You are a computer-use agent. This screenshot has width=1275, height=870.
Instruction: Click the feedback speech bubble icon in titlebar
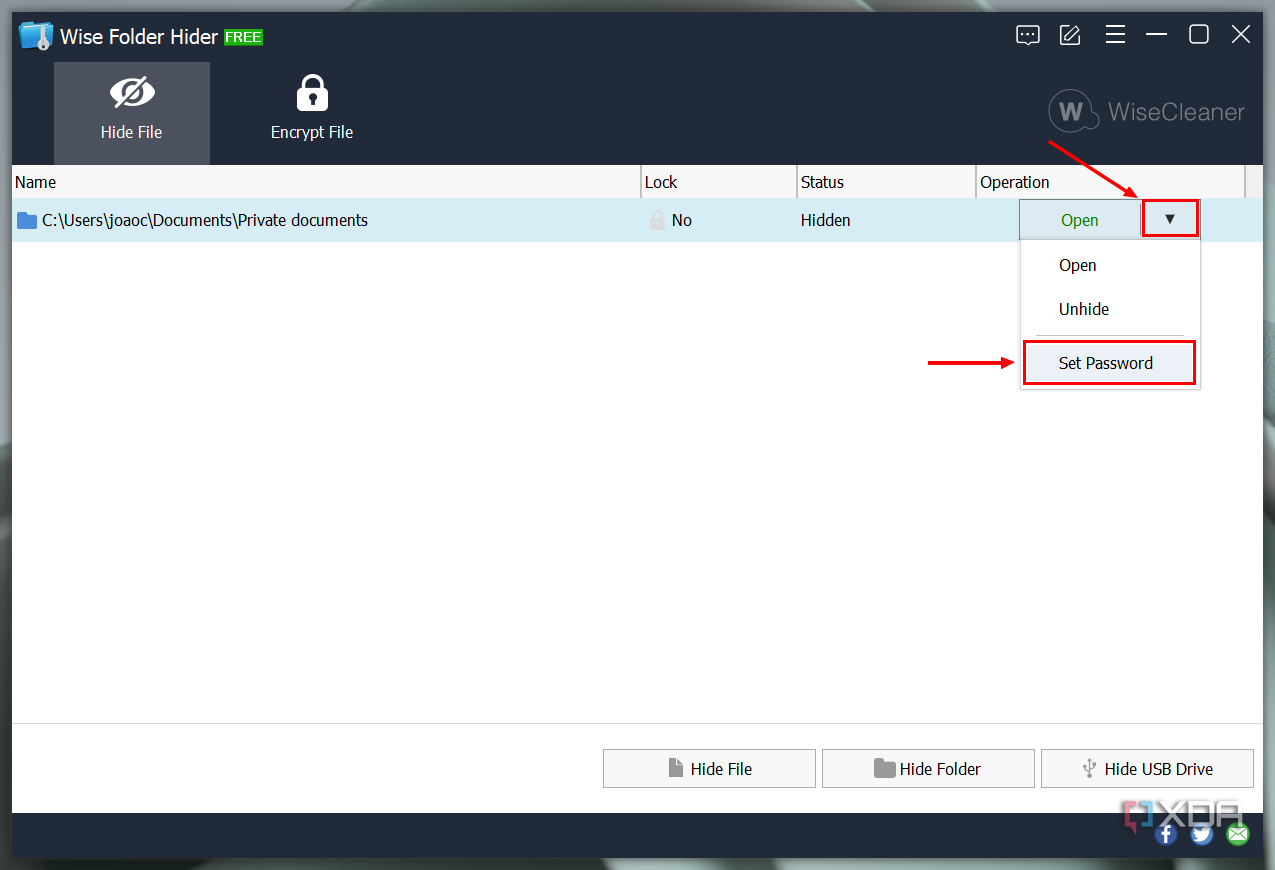(1027, 34)
